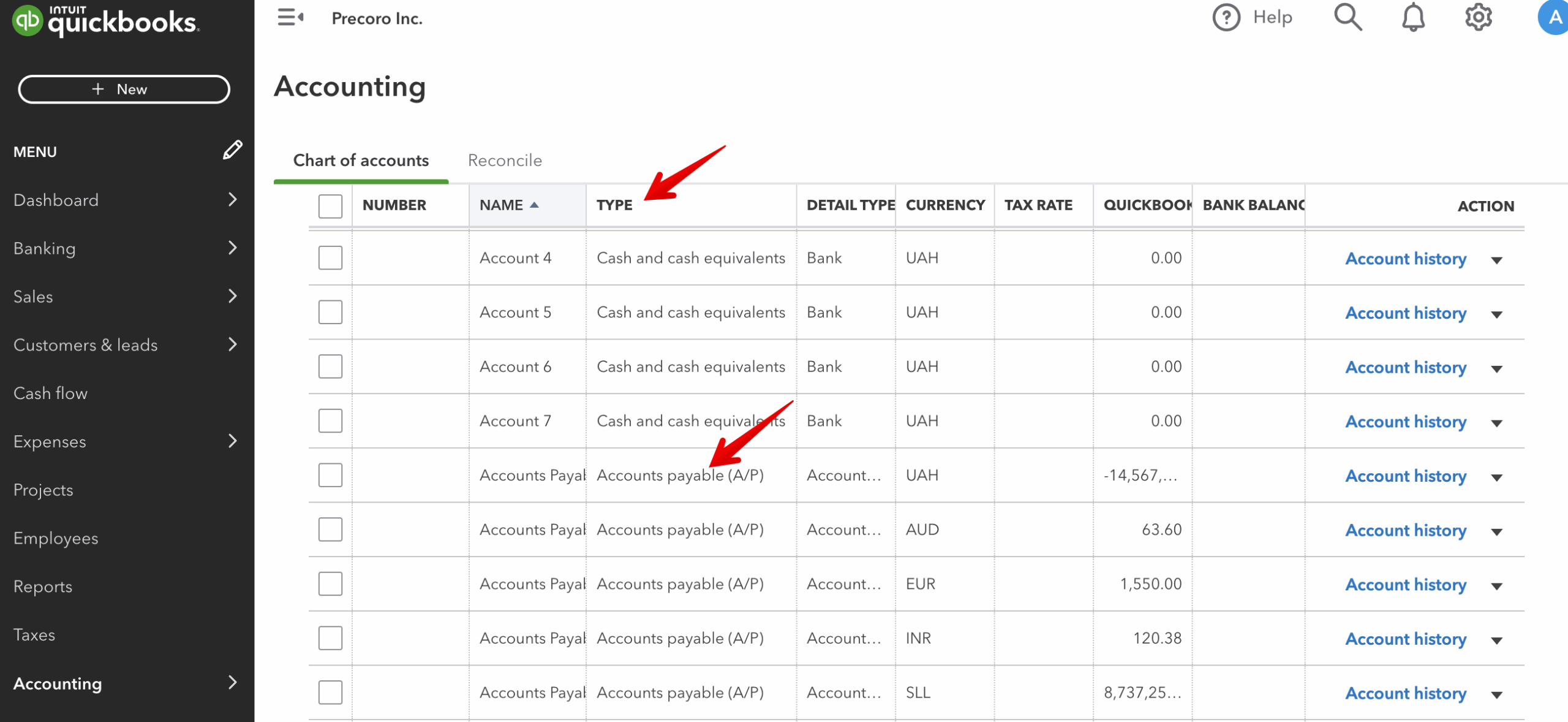Check the Account 7 row checkbox

(x=330, y=421)
